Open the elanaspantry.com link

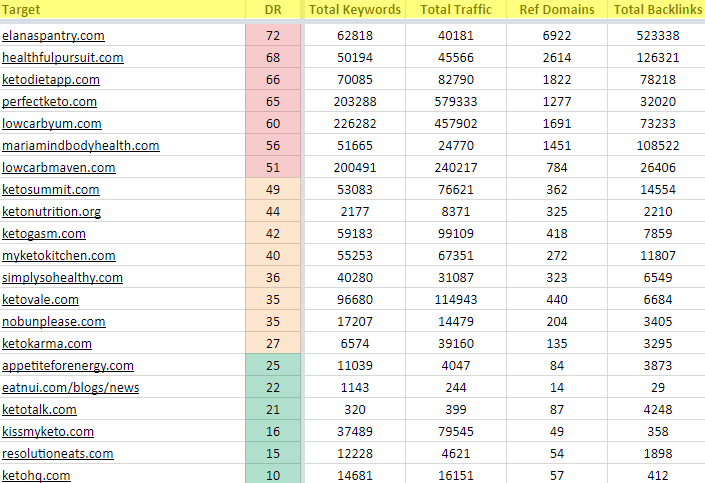coord(53,36)
